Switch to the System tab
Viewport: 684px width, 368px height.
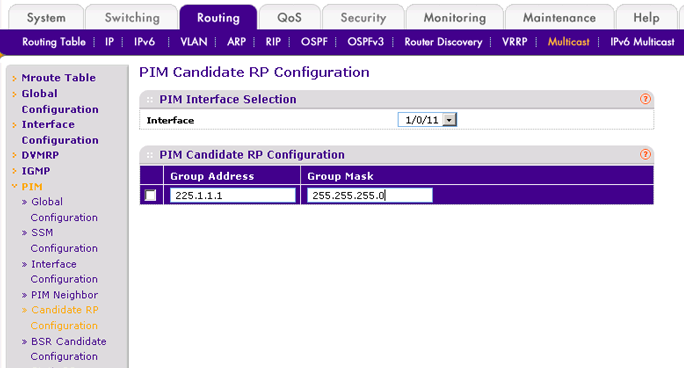[46, 18]
